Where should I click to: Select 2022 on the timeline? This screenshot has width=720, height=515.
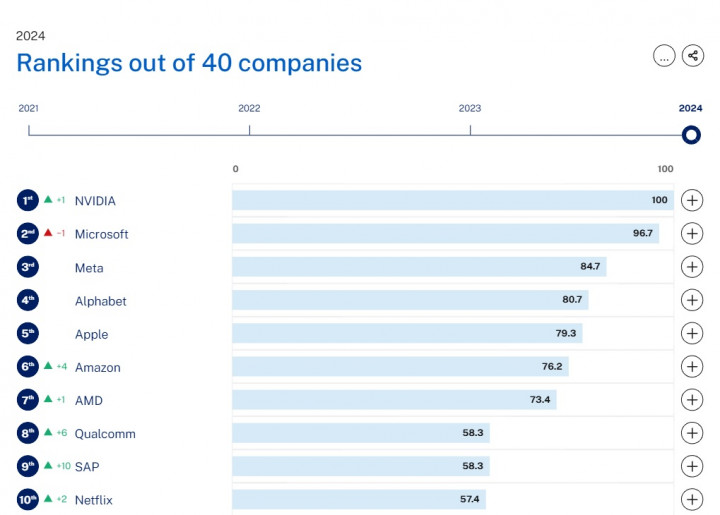(x=249, y=129)
